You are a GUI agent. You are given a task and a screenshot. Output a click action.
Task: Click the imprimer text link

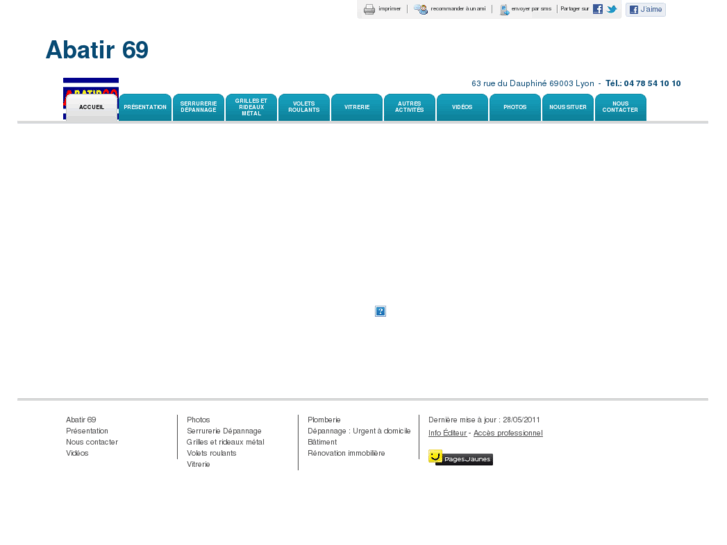pos(389,9)
